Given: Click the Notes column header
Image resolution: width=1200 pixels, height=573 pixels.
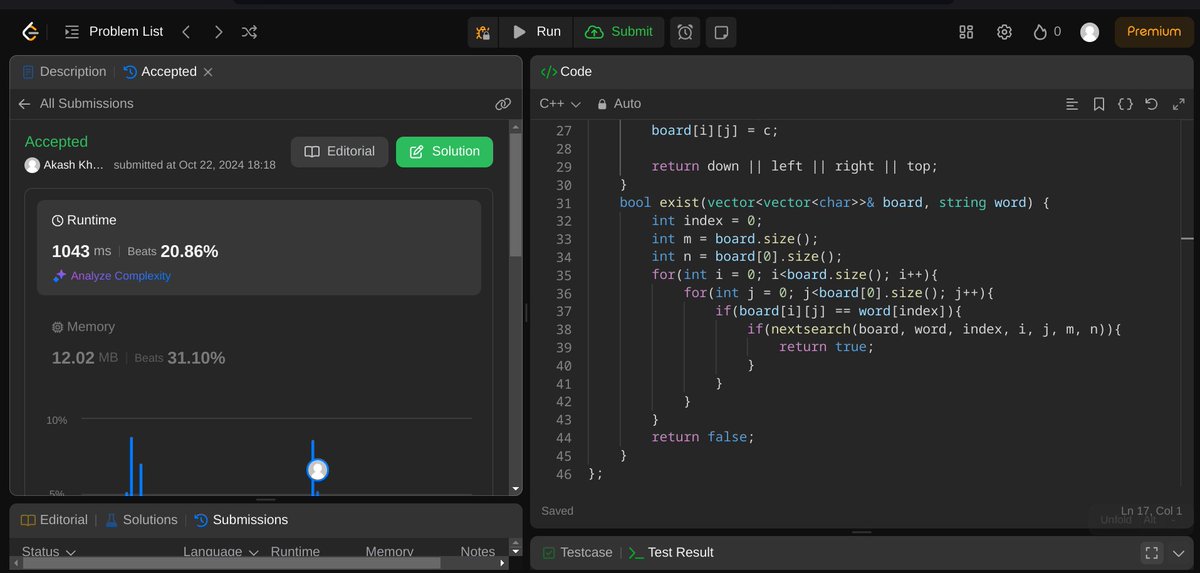Looking at the screenshot, I should tap(477, 551).
